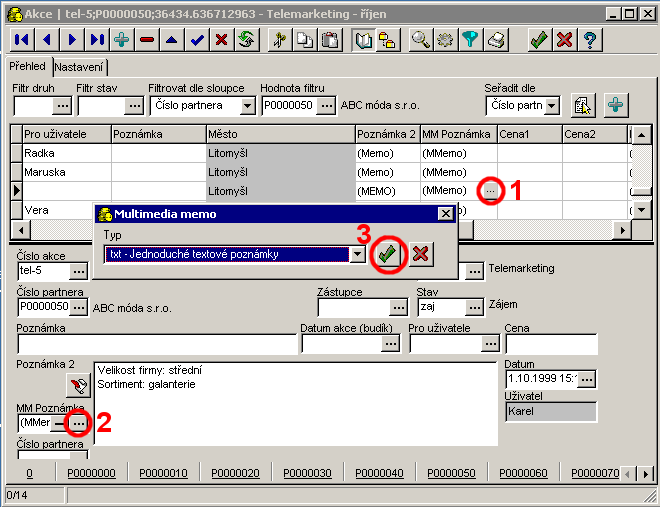Jump to last record in toolbar
The height and width of the screenshot is (507, 660).
pyautogui.click(x=96, y=40)
